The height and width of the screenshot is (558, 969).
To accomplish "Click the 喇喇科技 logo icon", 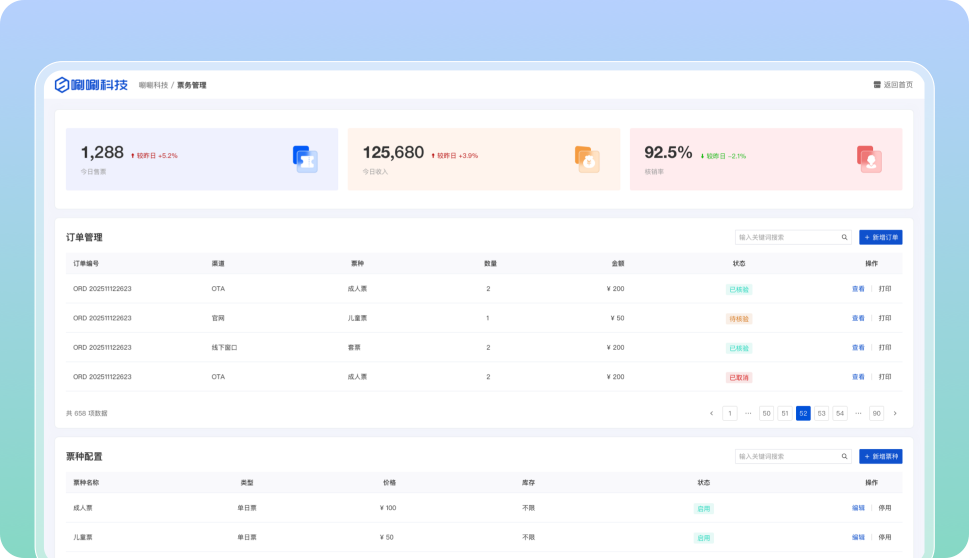I will (62, 85).
